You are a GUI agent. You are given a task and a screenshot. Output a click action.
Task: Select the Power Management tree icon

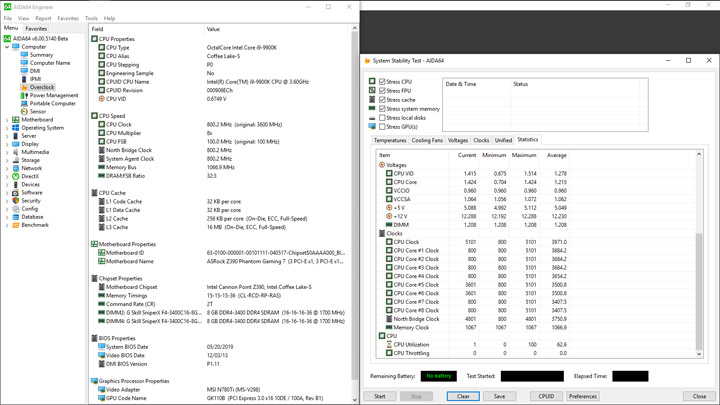coord(25,95)
